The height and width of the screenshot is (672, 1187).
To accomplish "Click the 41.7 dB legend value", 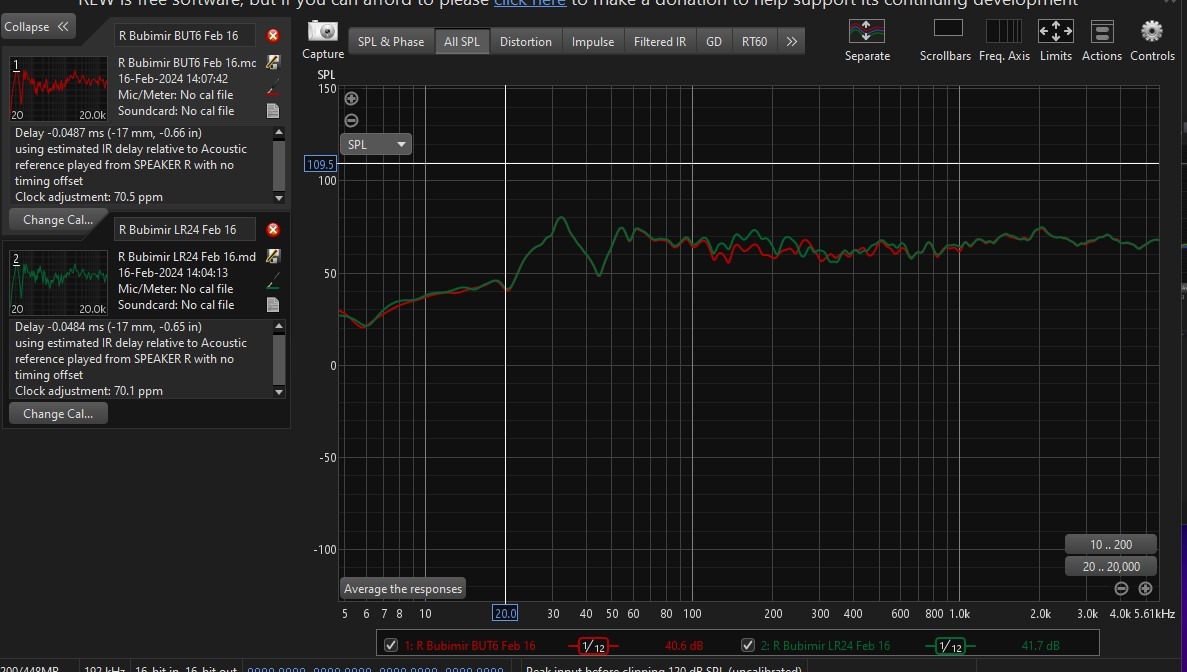I will 1040,646.
